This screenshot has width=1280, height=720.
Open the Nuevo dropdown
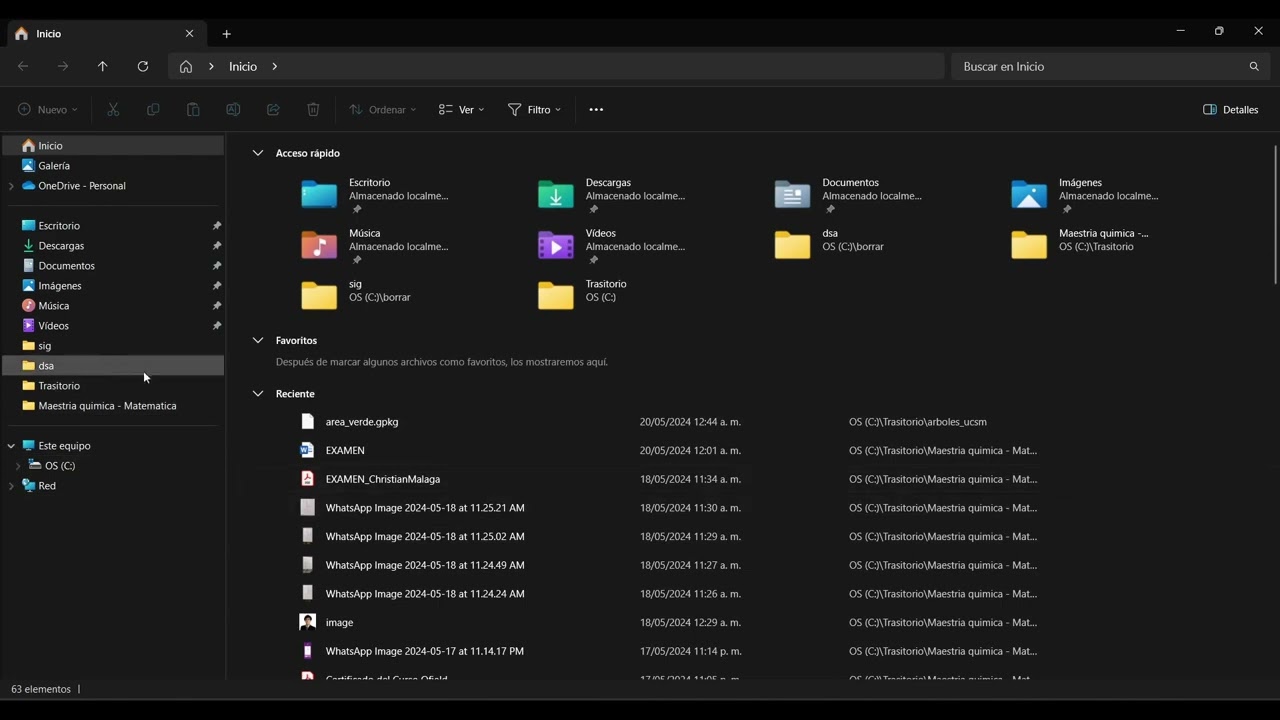[x=48, y=110]
